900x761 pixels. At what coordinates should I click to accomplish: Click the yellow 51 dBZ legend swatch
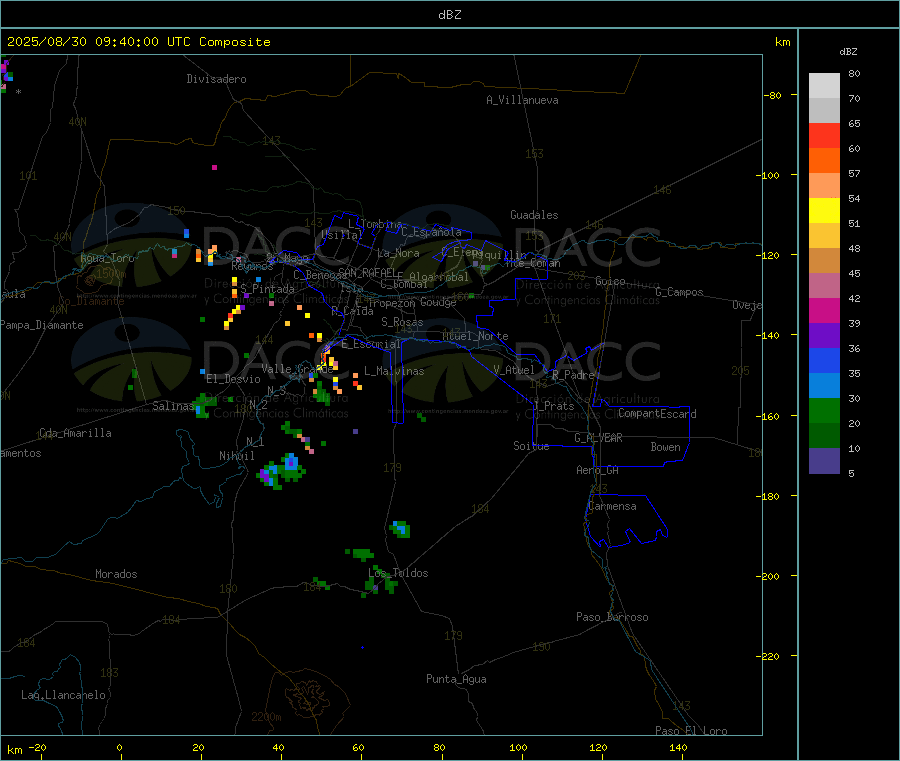click(x=824, y=211)
